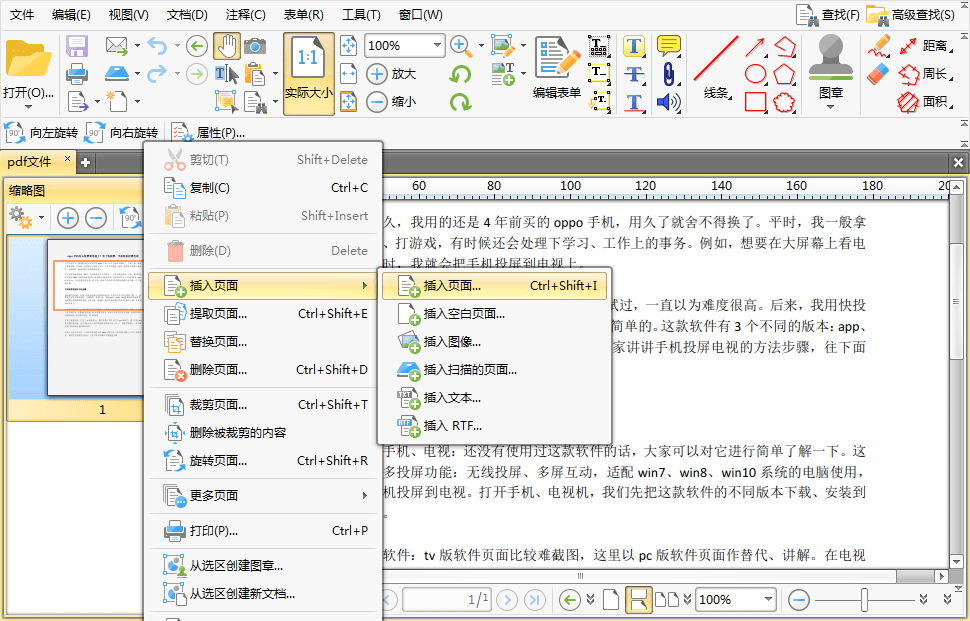Select the attach file paperclip tool
This screenshot has height=621, width=970.
point(669,74)
